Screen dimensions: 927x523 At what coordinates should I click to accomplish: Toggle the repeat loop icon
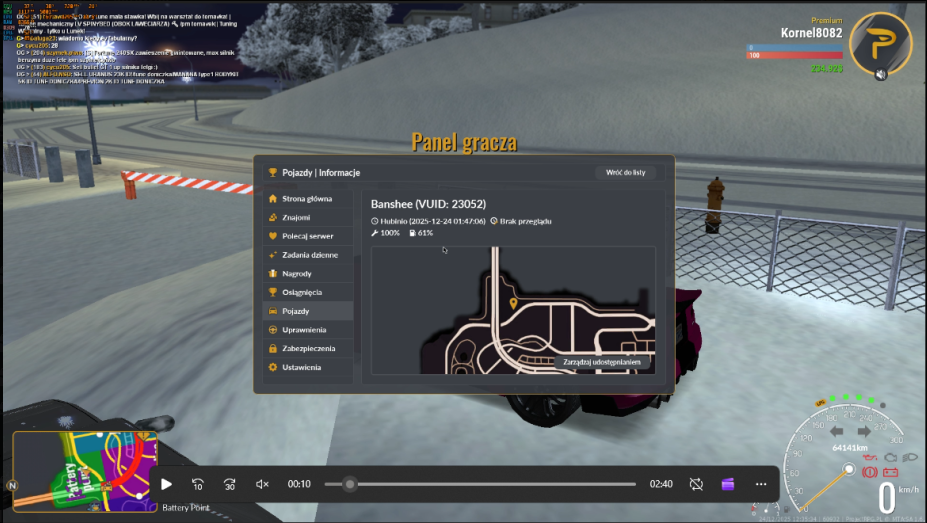coord(696,485)
